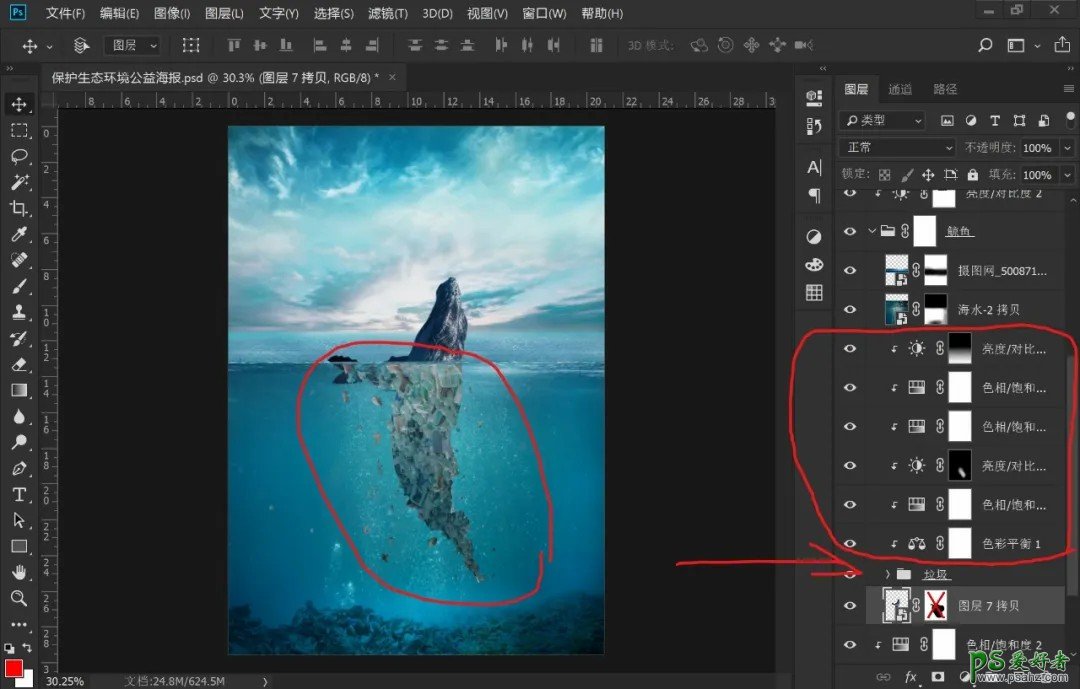Select the Gradient tool
Image resolution: width=1080 pixels, height=689 pixels.
click(x=19, y=390)
